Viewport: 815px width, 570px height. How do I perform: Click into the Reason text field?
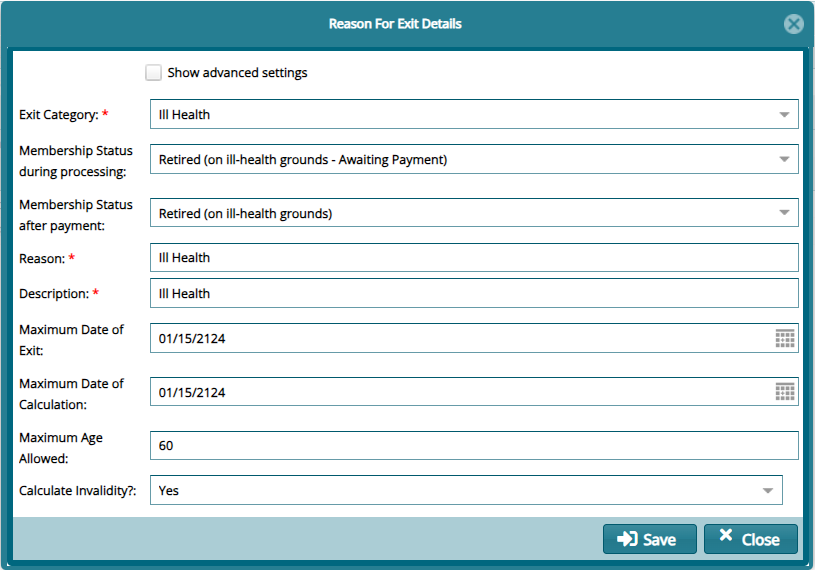pos(473,258)
